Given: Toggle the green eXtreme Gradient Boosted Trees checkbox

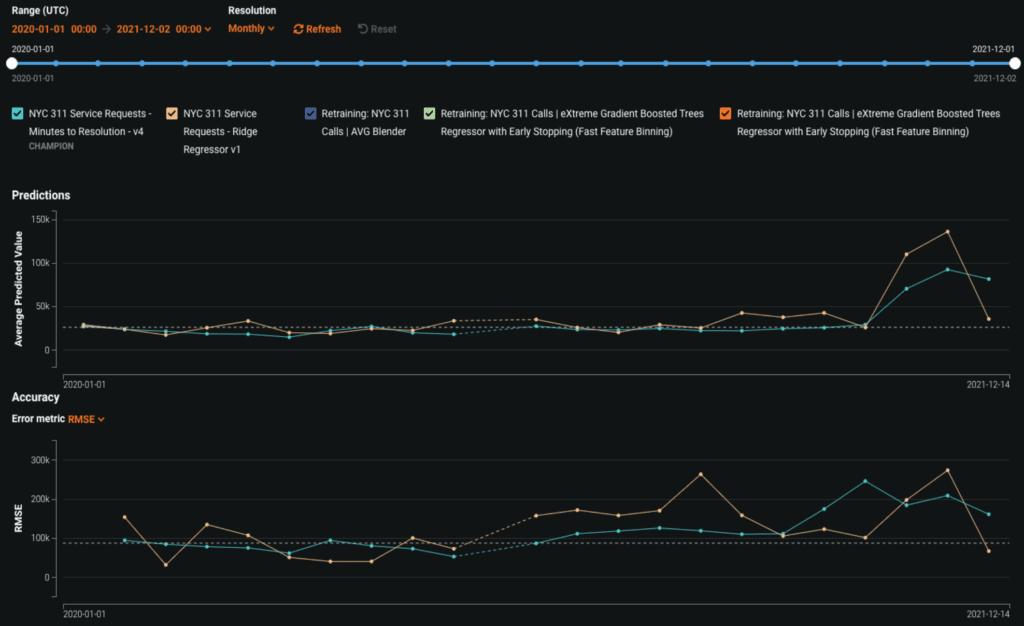Looking at the screenshot, I should pos(429,114).
